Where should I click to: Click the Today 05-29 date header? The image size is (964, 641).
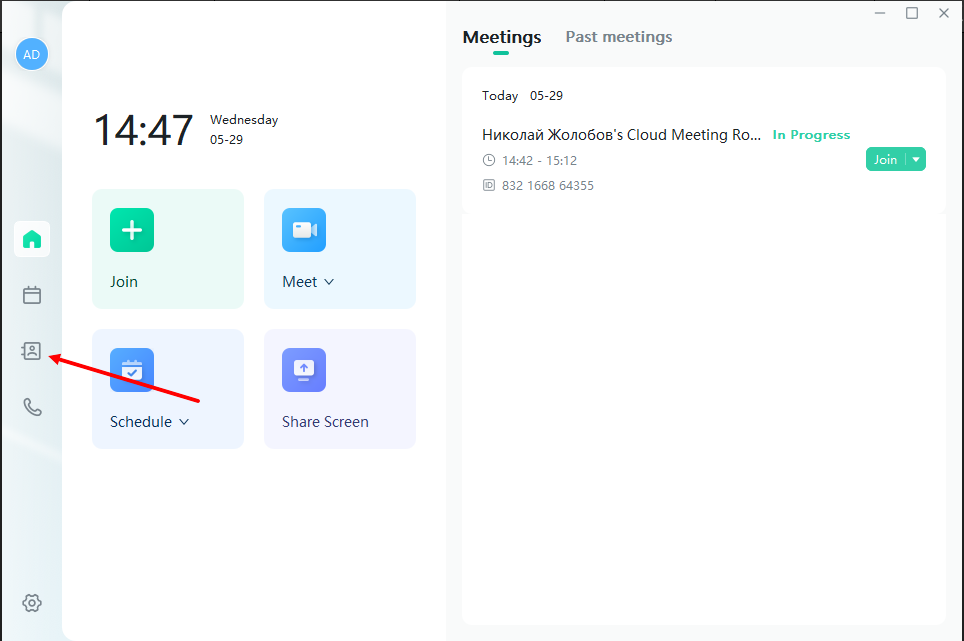[x=522, y=95]
